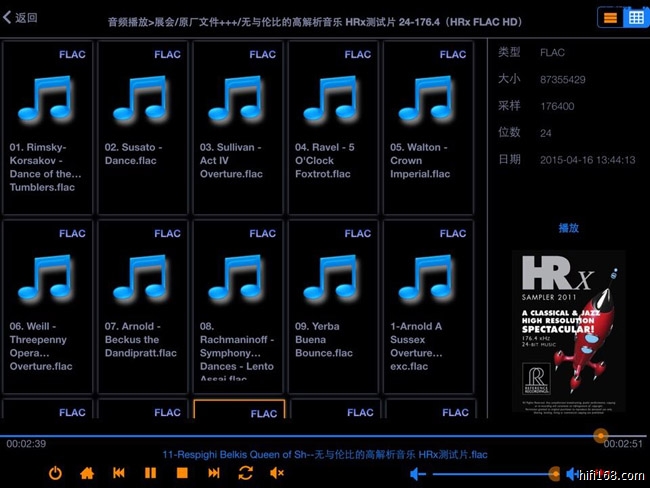Stop the audio playback
650x488 pixels.
tap(182, 473)
